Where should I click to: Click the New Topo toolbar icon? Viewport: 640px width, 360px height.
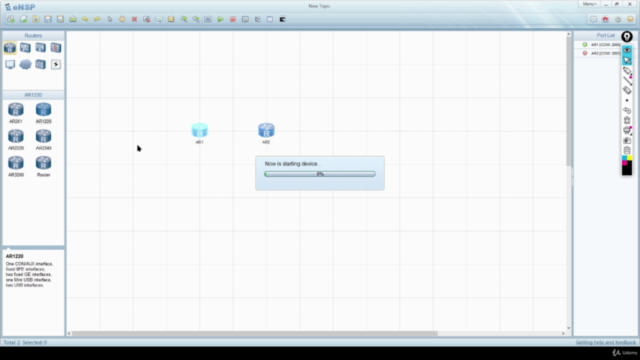(11, 19)
